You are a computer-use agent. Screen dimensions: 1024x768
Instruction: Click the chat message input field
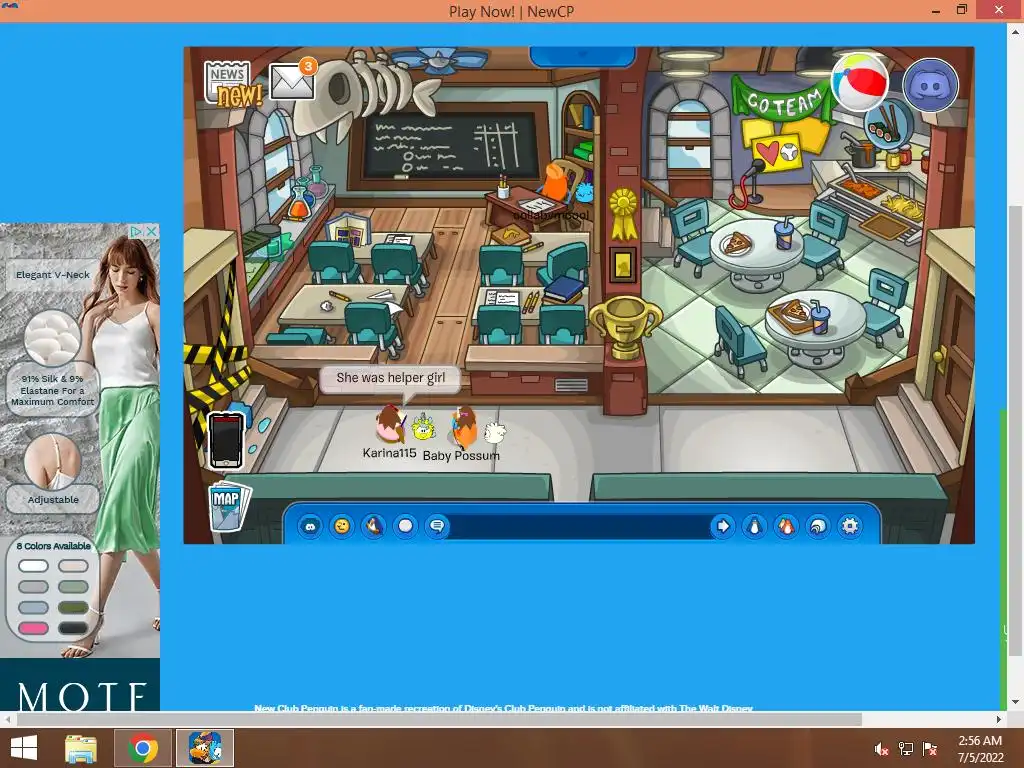pos(578,526)
